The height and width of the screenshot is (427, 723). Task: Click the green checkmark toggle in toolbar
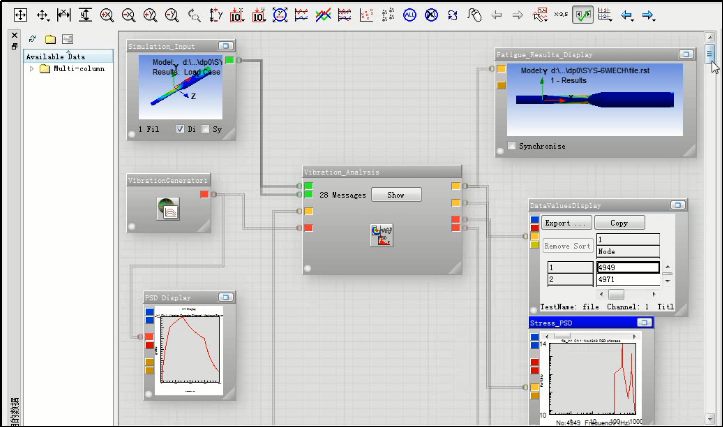(x=583, y=16)
